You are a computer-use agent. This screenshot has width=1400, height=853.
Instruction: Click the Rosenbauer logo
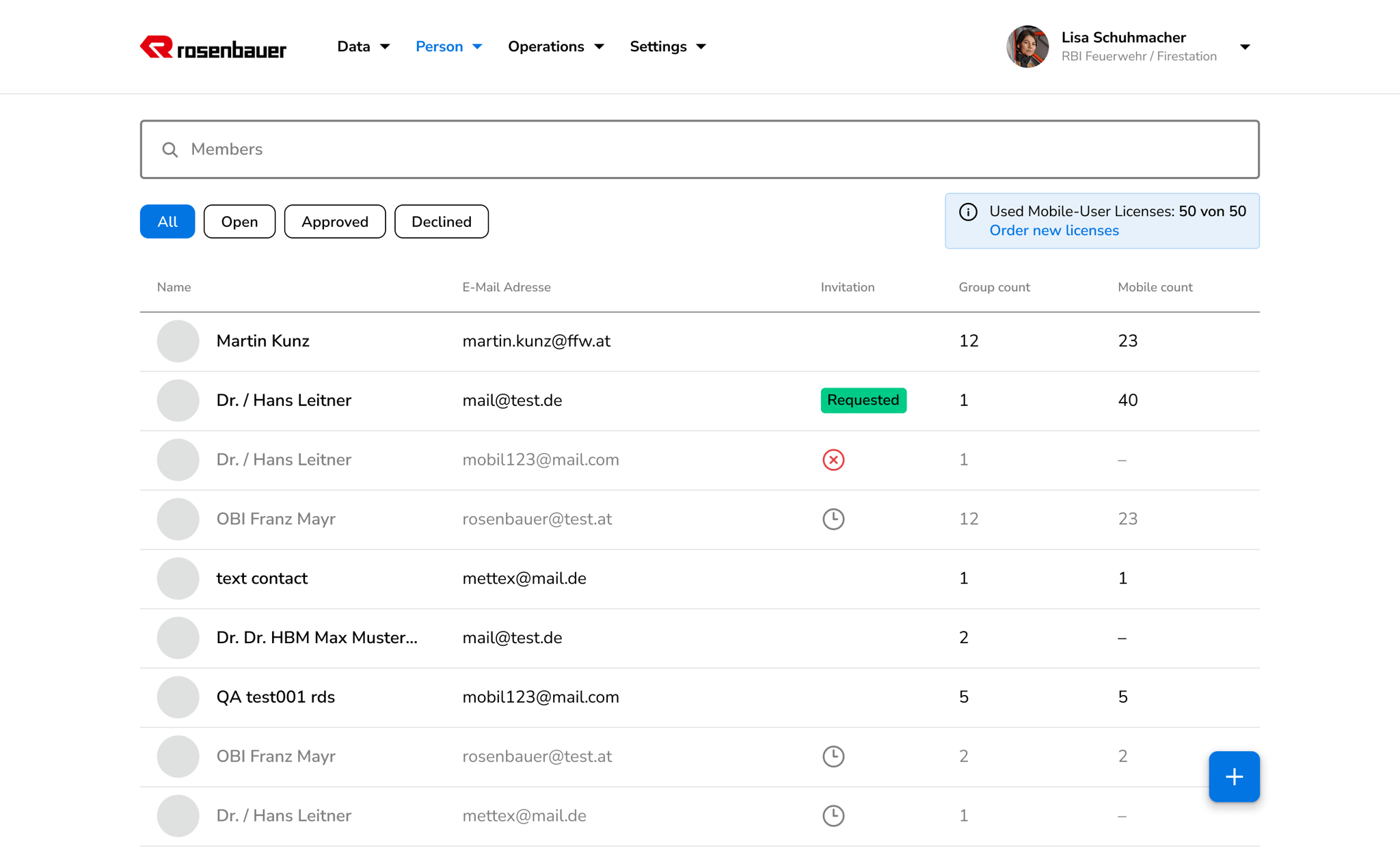[213, 47]
